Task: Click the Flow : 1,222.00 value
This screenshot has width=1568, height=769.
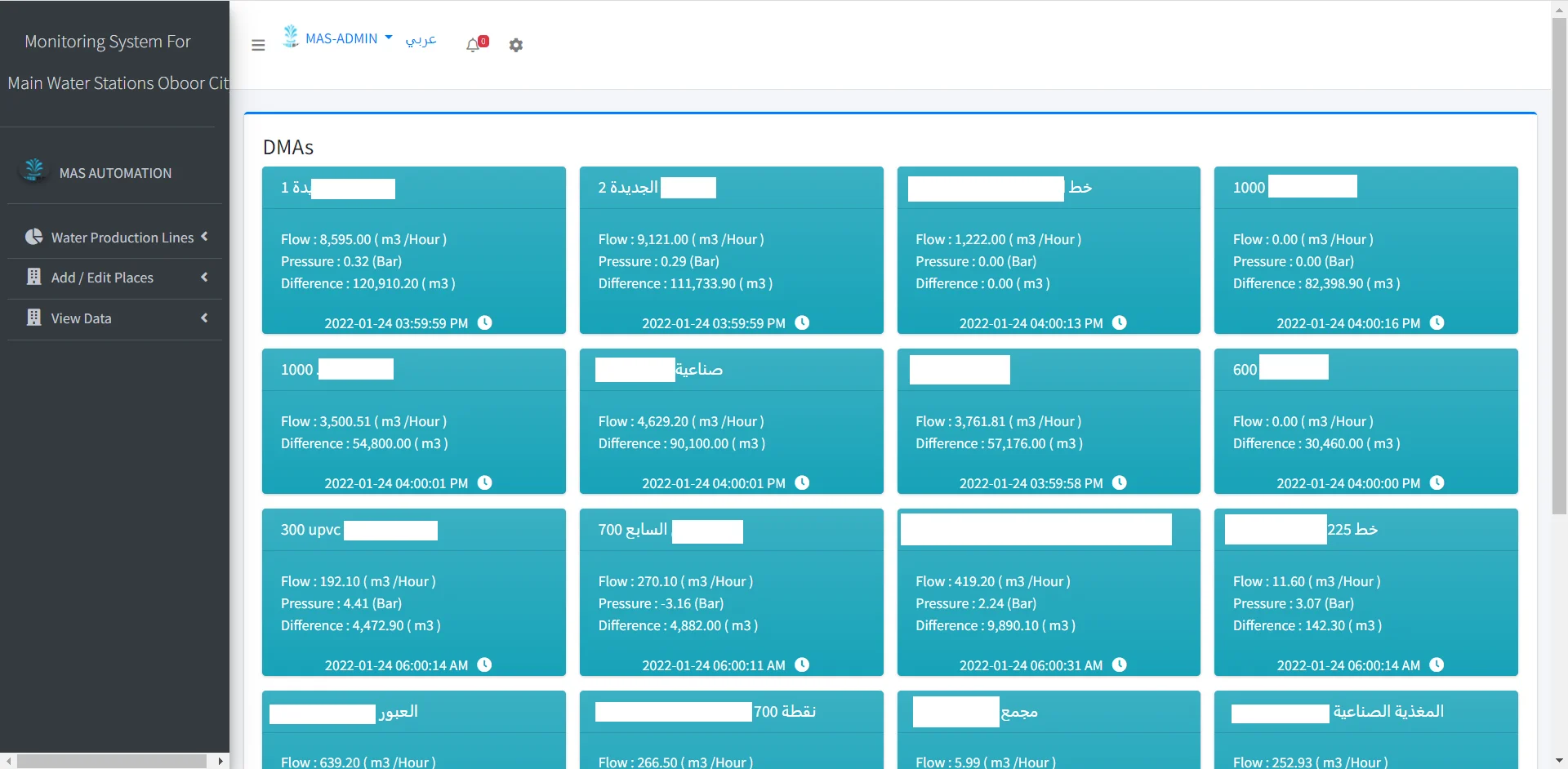Action: (998, 239)
